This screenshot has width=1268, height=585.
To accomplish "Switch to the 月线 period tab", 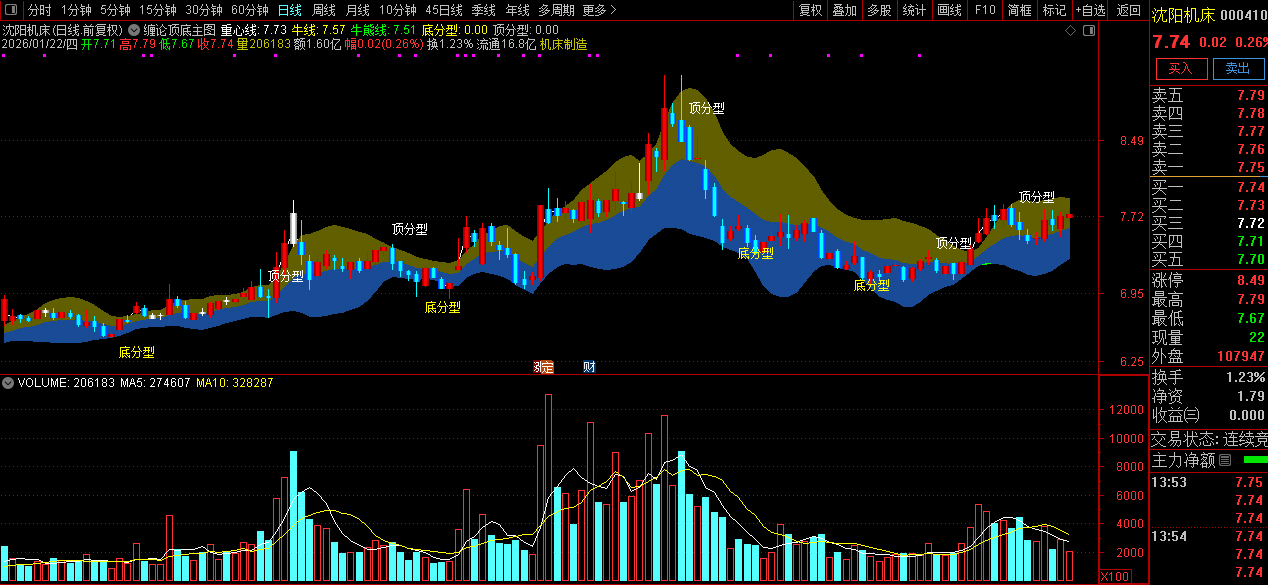I will tap(358, 10).
